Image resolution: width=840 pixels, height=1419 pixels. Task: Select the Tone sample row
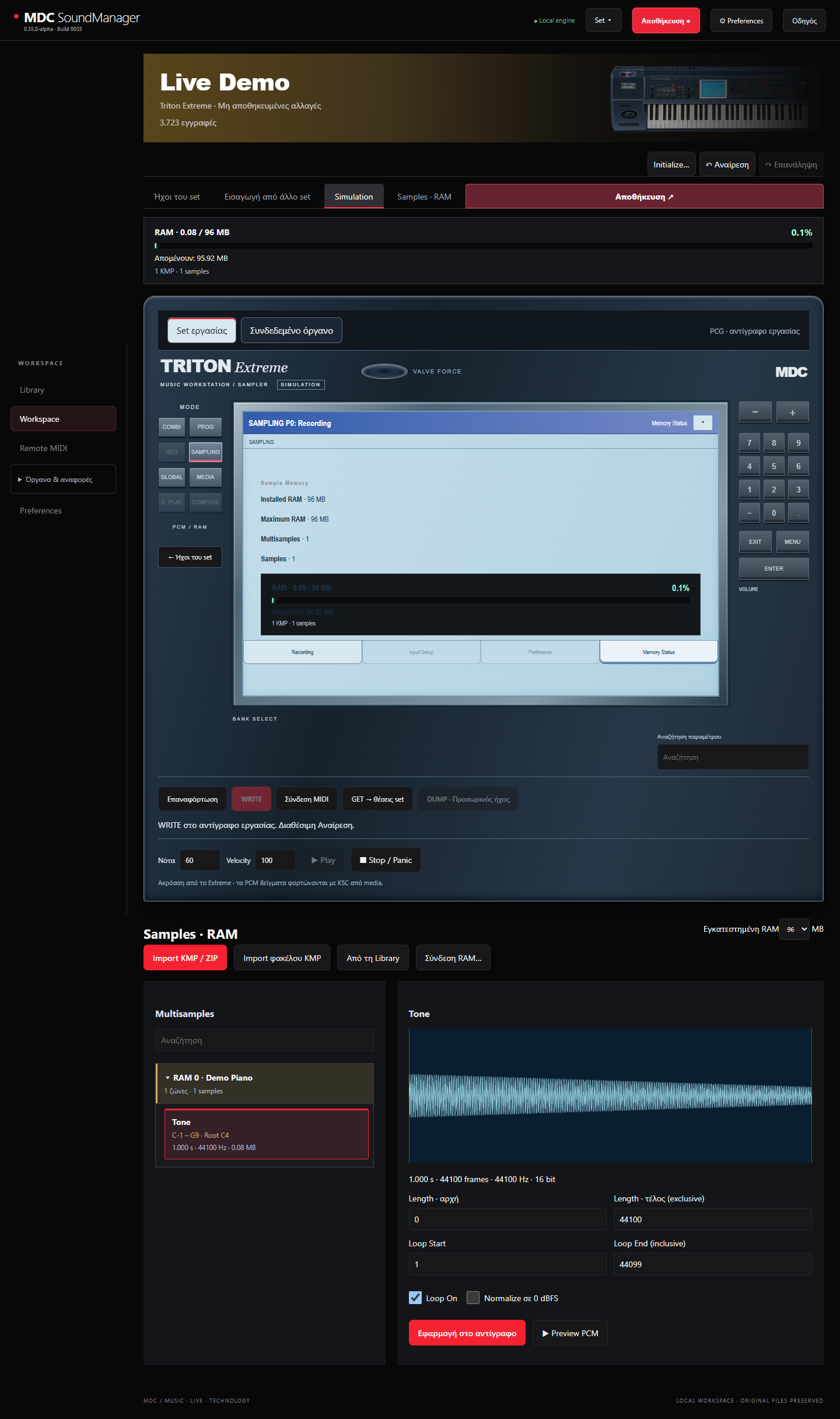point(267,1134)
